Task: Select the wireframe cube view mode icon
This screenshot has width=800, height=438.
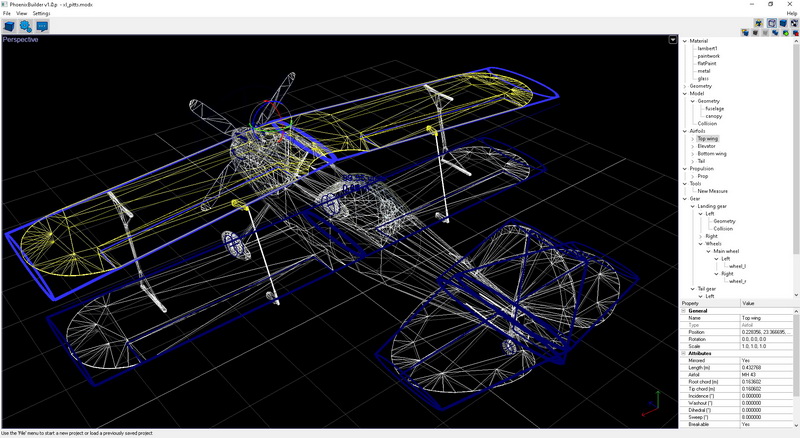Action: click(772, 23)
